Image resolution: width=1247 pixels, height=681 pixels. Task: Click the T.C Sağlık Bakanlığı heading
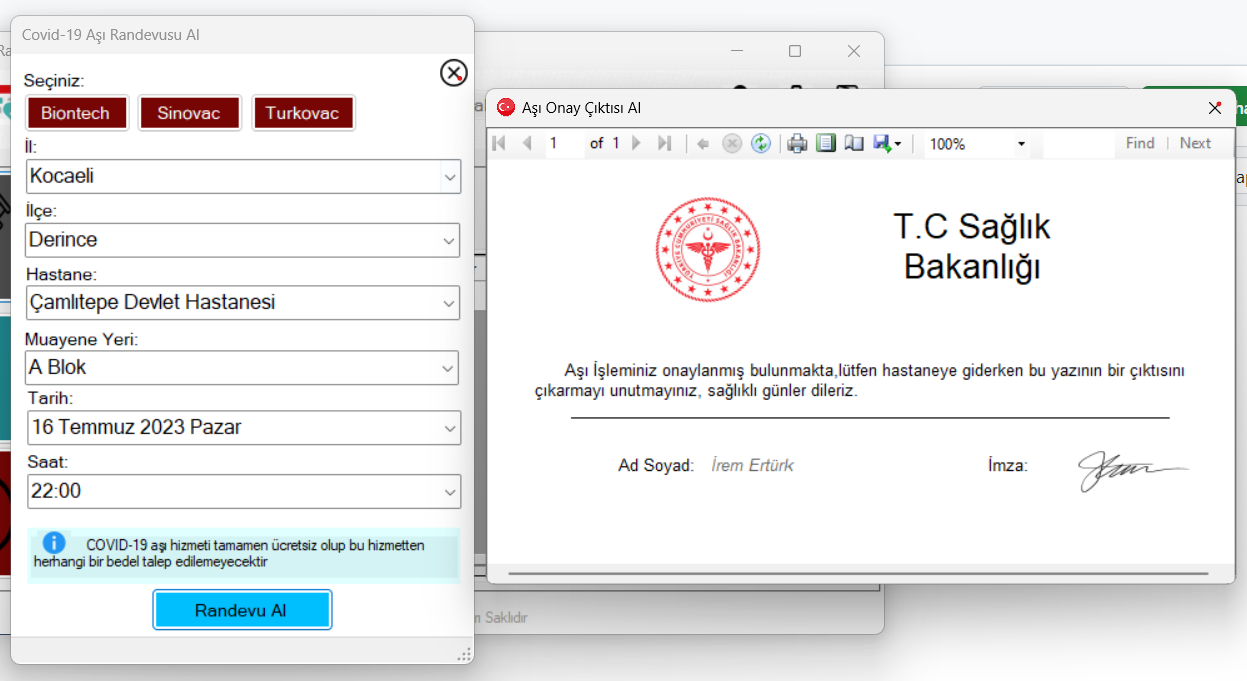(x=972, y=247)
